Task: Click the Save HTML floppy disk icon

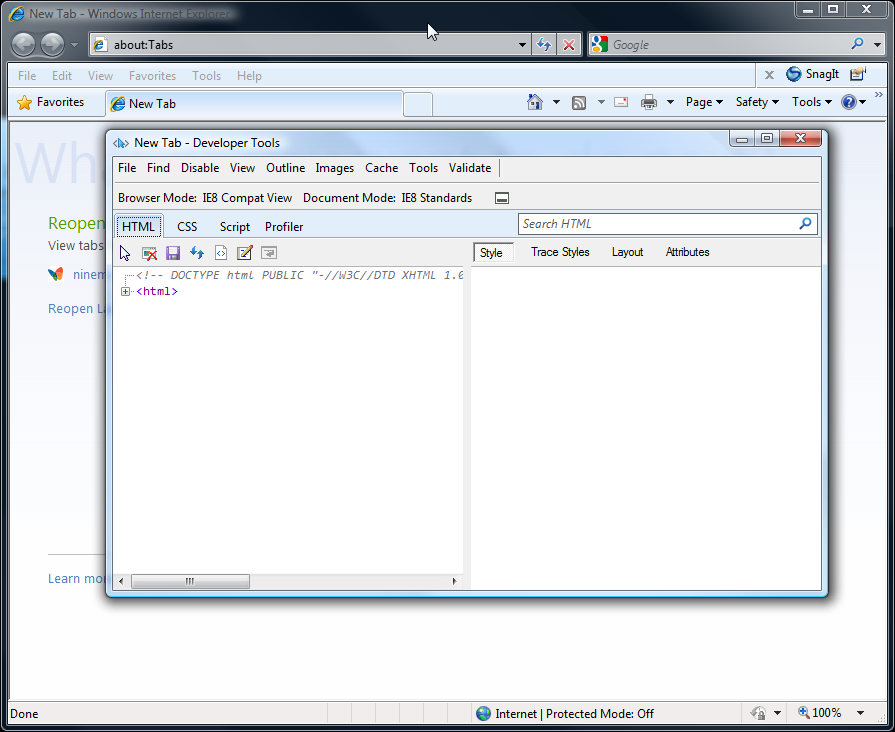Action: pos(173,253)
